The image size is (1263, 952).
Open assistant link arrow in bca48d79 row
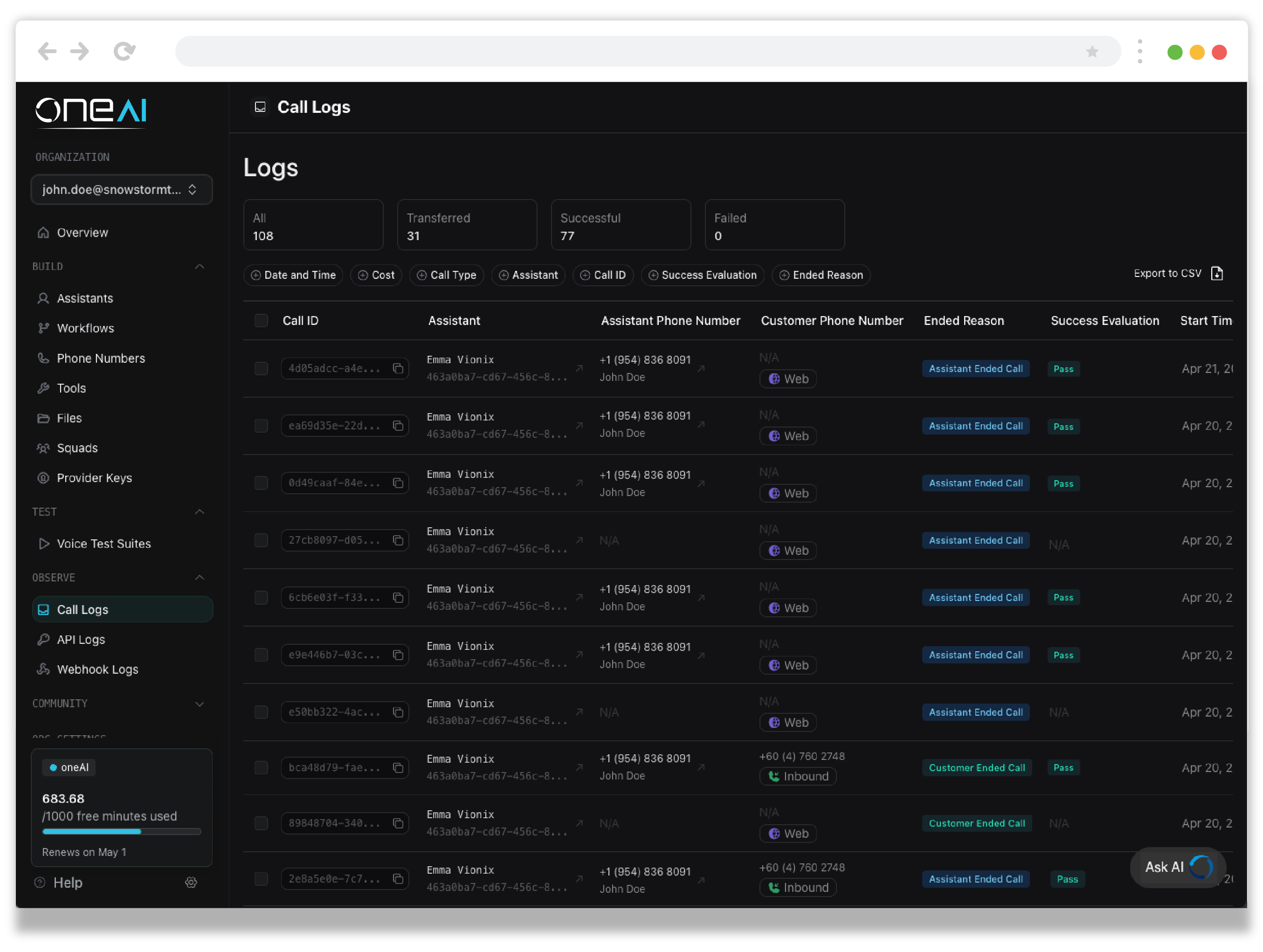[x=579, y=767]
